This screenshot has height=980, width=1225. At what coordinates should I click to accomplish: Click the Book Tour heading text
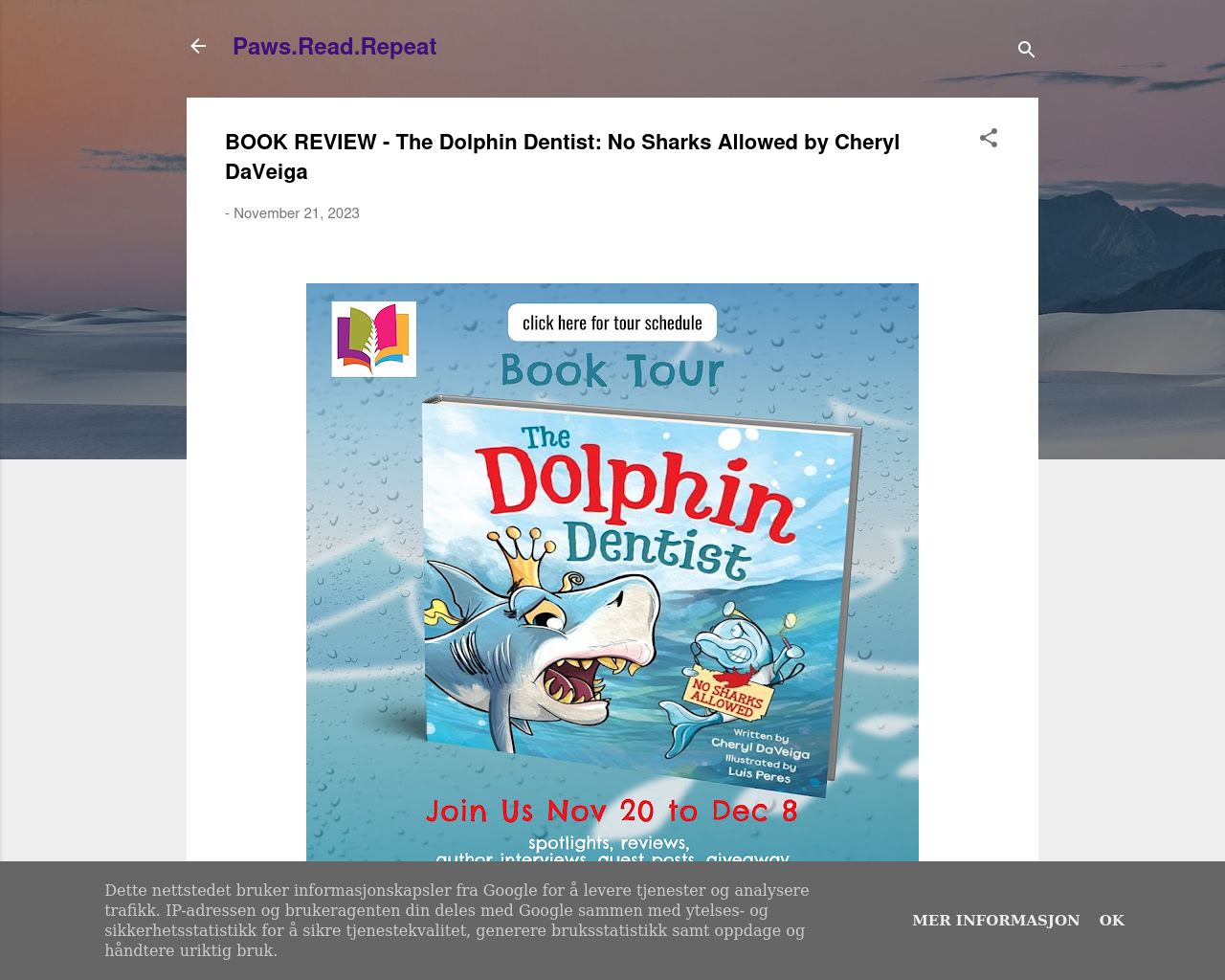pyautogui.click(x=612, y=371)
